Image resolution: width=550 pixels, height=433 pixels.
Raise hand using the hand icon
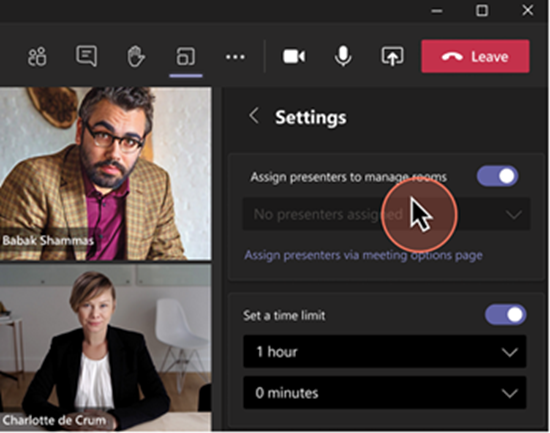(x=136, y=56)
